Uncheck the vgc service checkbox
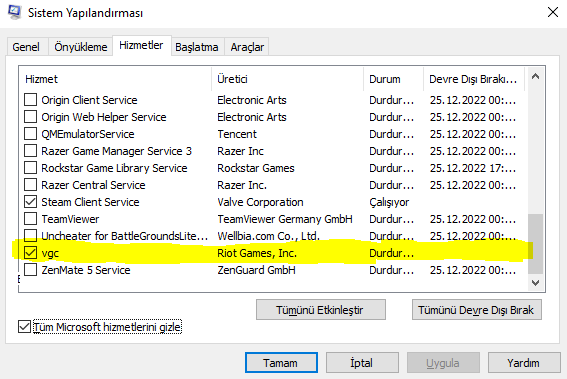Screen dimensions: 567x379 pos(30,252)
